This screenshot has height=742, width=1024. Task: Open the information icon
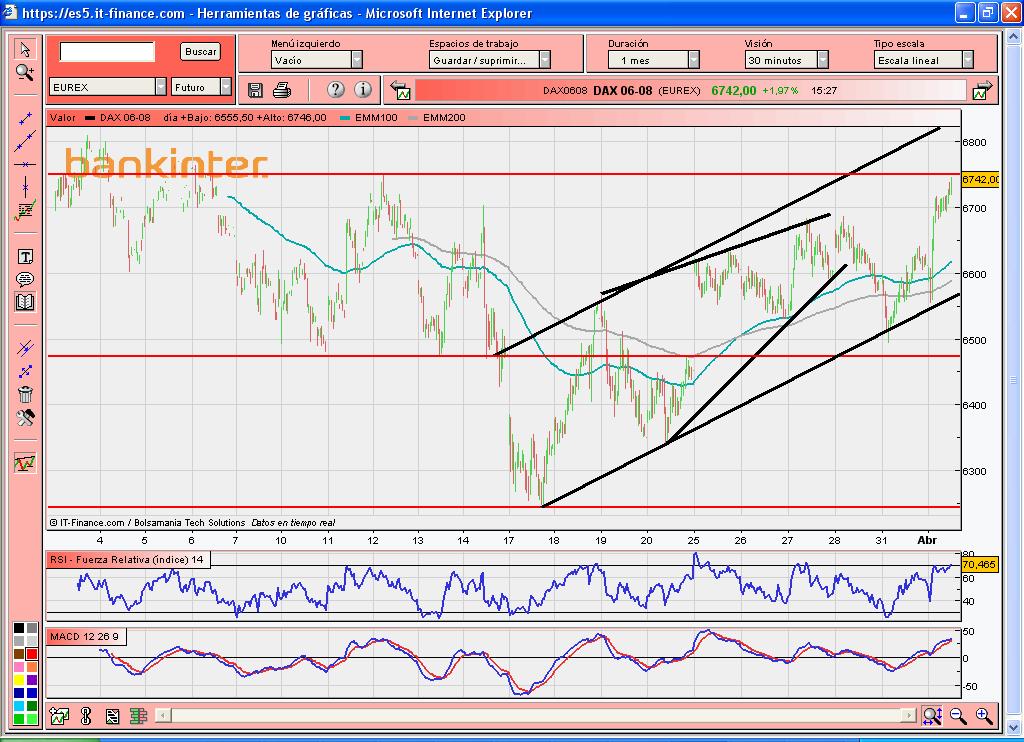click(362, 89)
